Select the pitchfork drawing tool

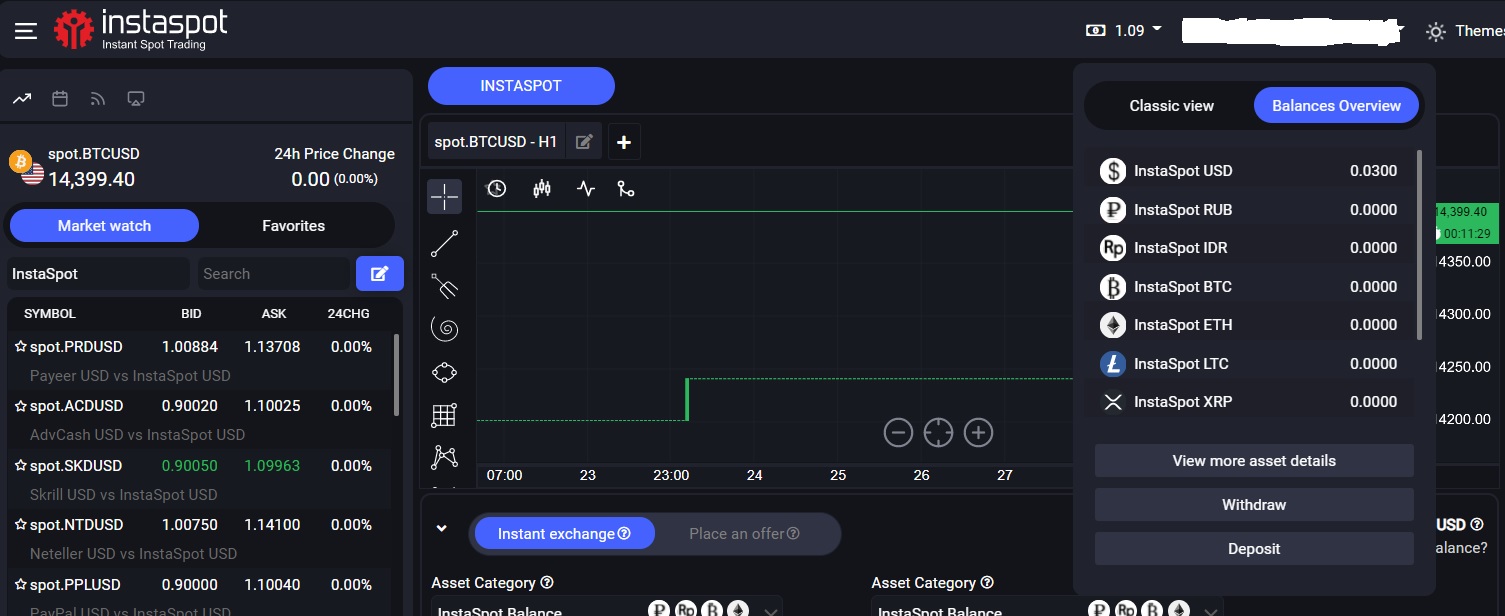444,287
